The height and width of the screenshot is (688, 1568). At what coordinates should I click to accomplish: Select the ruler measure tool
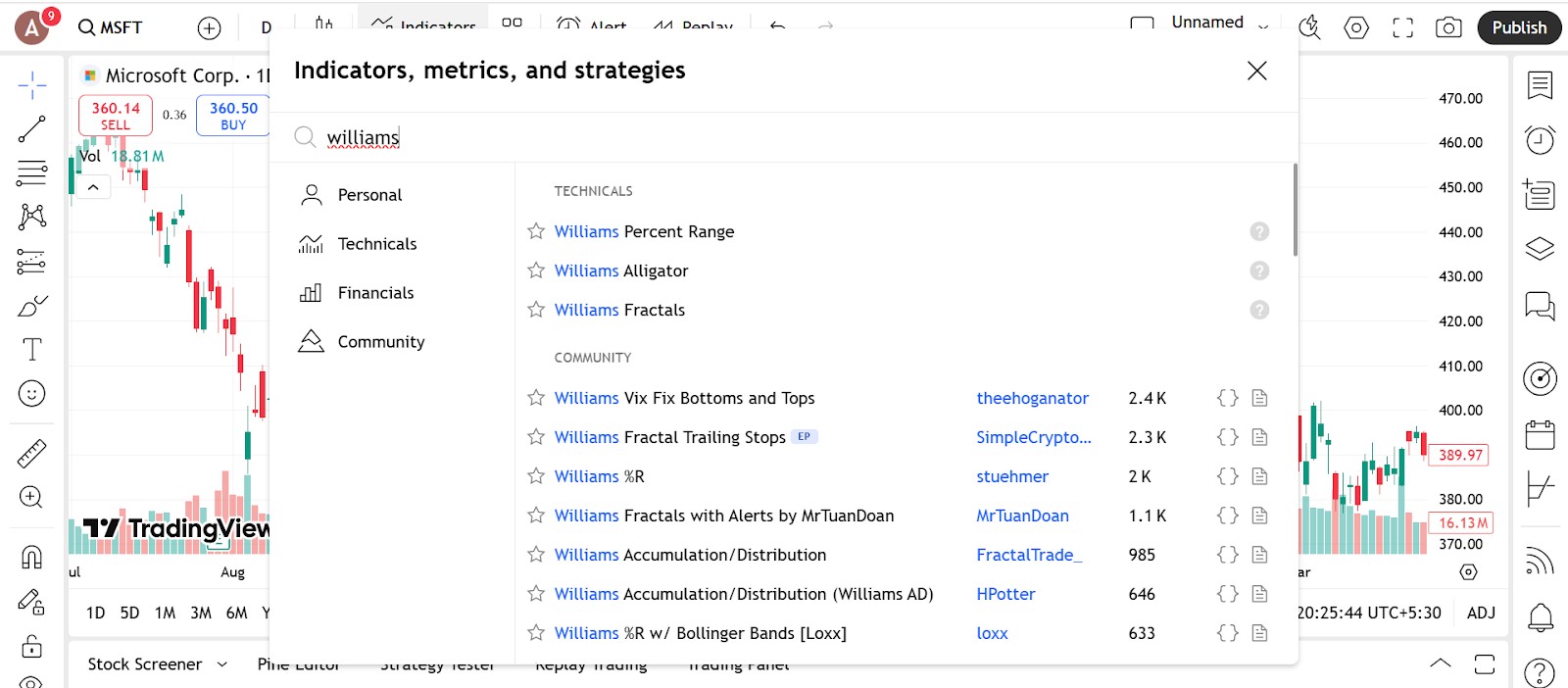(x=31, y=454)
